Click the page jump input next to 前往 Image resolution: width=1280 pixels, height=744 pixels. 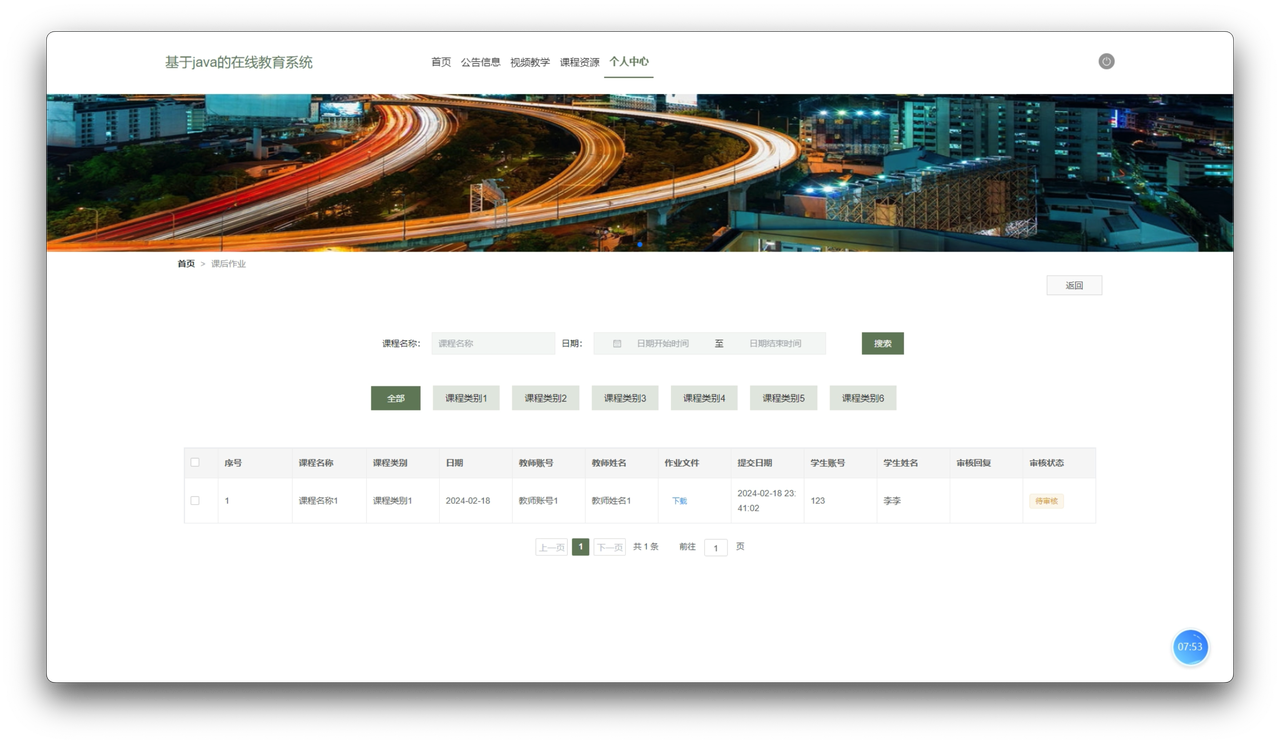click(715, 547)
